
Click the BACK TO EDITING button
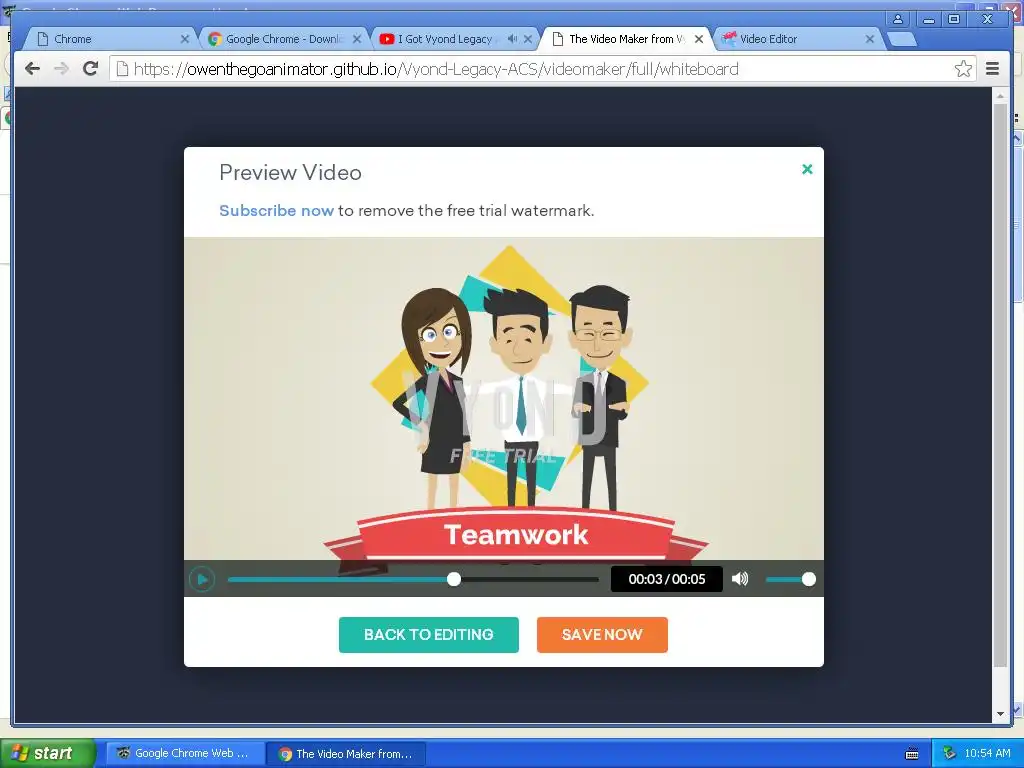[x=428, y=635]
